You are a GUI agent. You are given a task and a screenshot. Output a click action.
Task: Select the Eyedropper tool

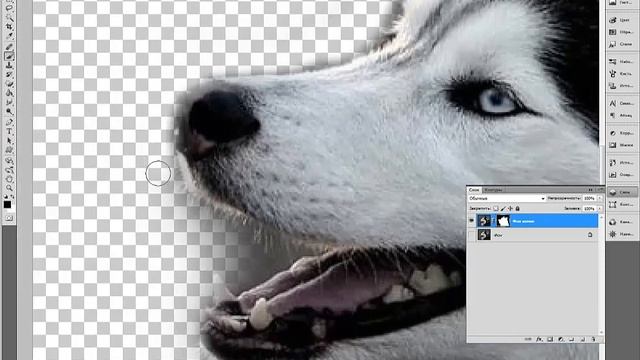click(x=9, y=36)
